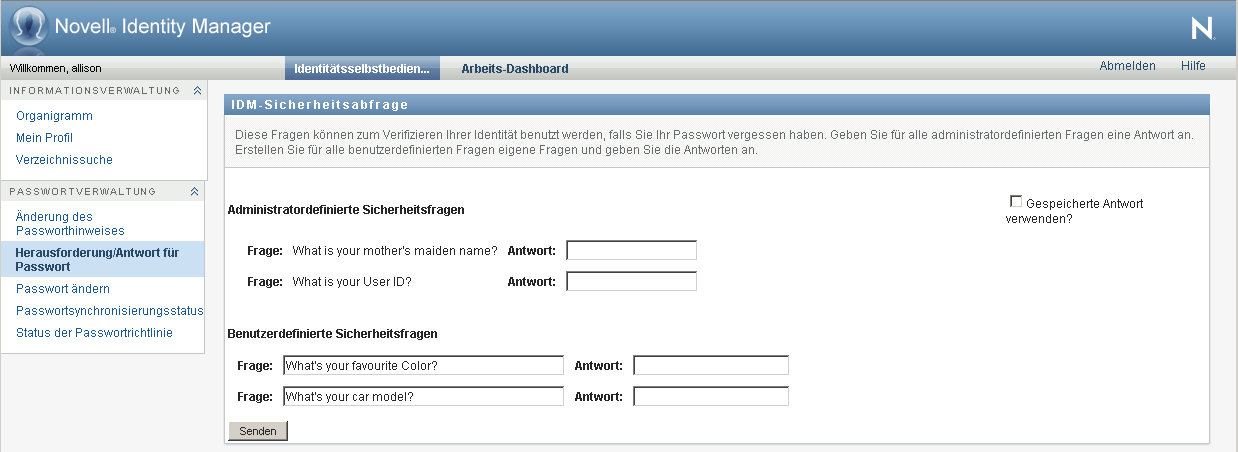Go to Mein Profil

pos(44,138)
